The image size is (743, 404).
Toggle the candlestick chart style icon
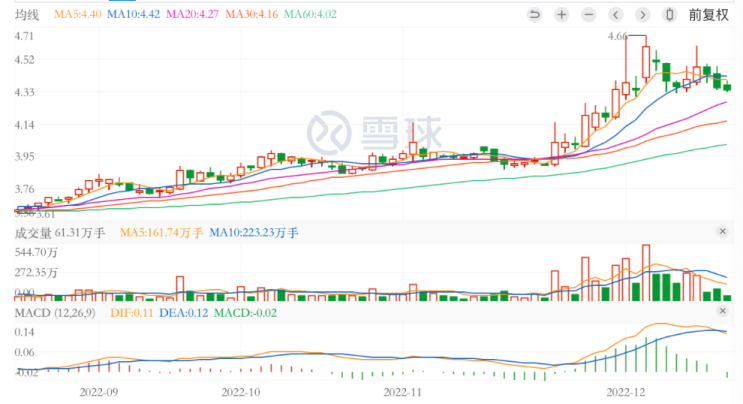click(x=669, y=15)
